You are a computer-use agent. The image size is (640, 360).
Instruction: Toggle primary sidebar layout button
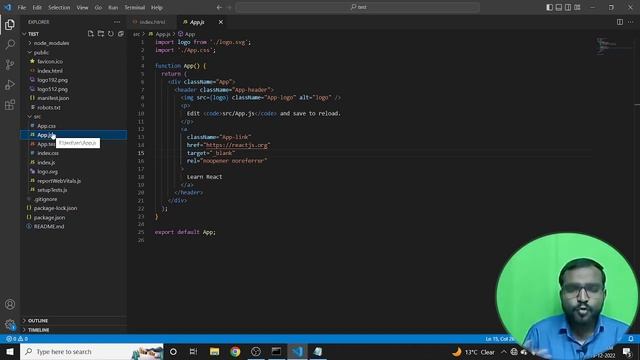pyautogui.click(x=549, y=7)
